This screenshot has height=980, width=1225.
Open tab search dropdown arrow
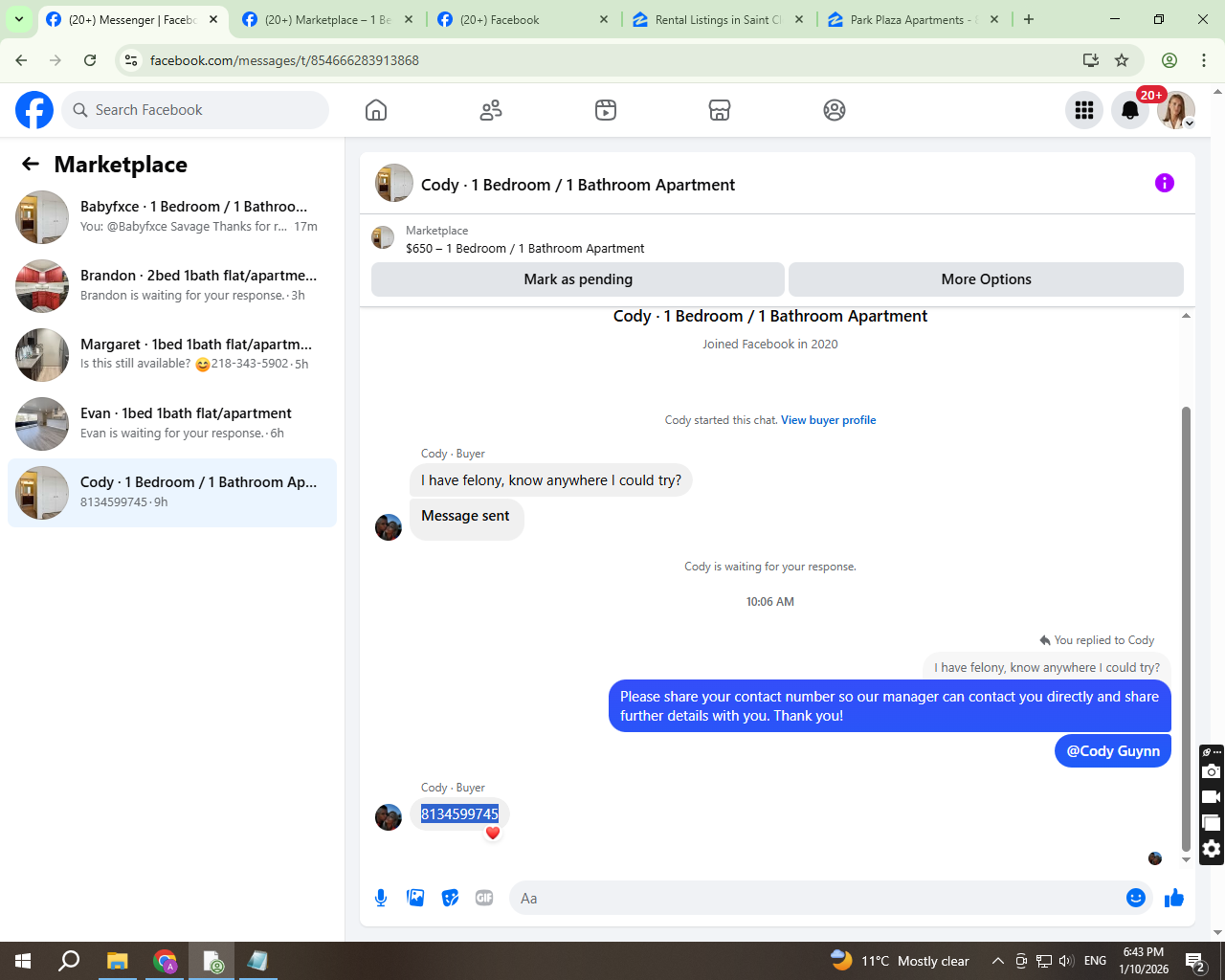[x=19, y=19]
